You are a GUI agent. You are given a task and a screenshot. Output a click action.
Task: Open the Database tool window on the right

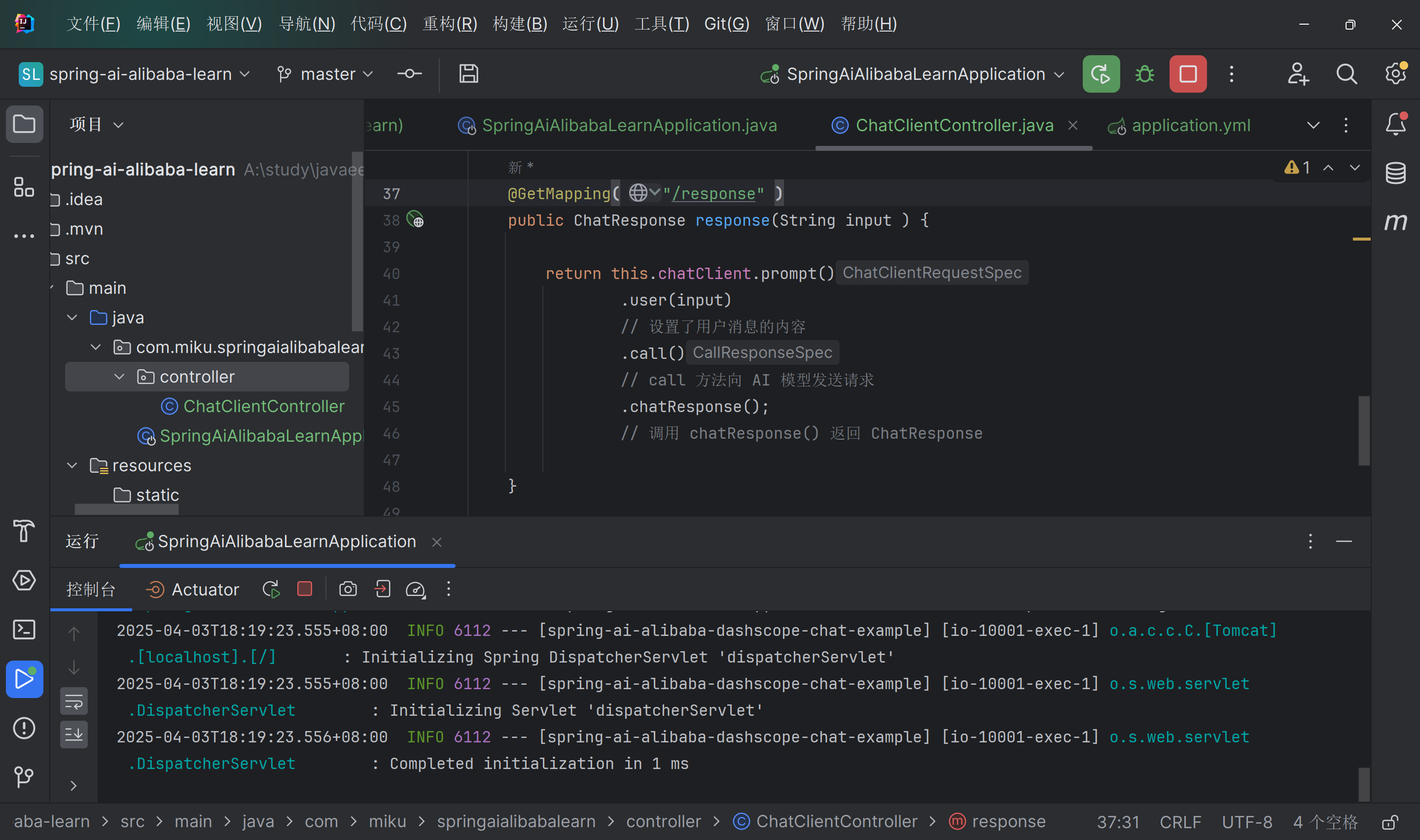click(x=1396, y=173)
